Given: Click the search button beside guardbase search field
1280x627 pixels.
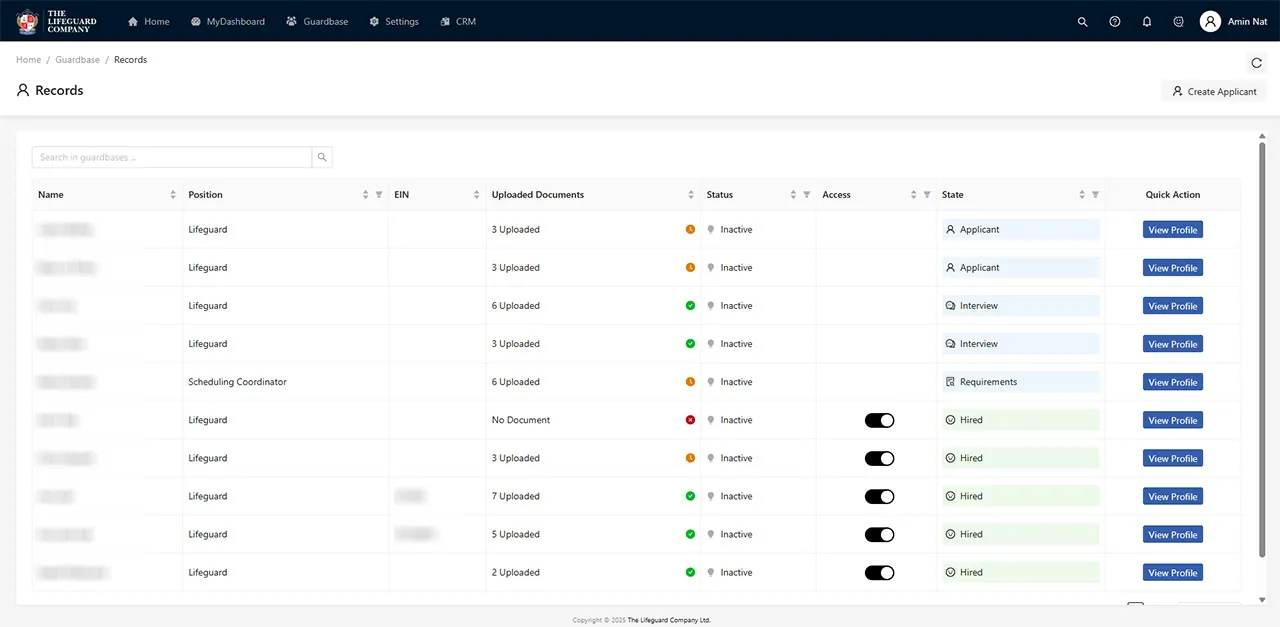Looking at the screenshot, I should [322, 157].
